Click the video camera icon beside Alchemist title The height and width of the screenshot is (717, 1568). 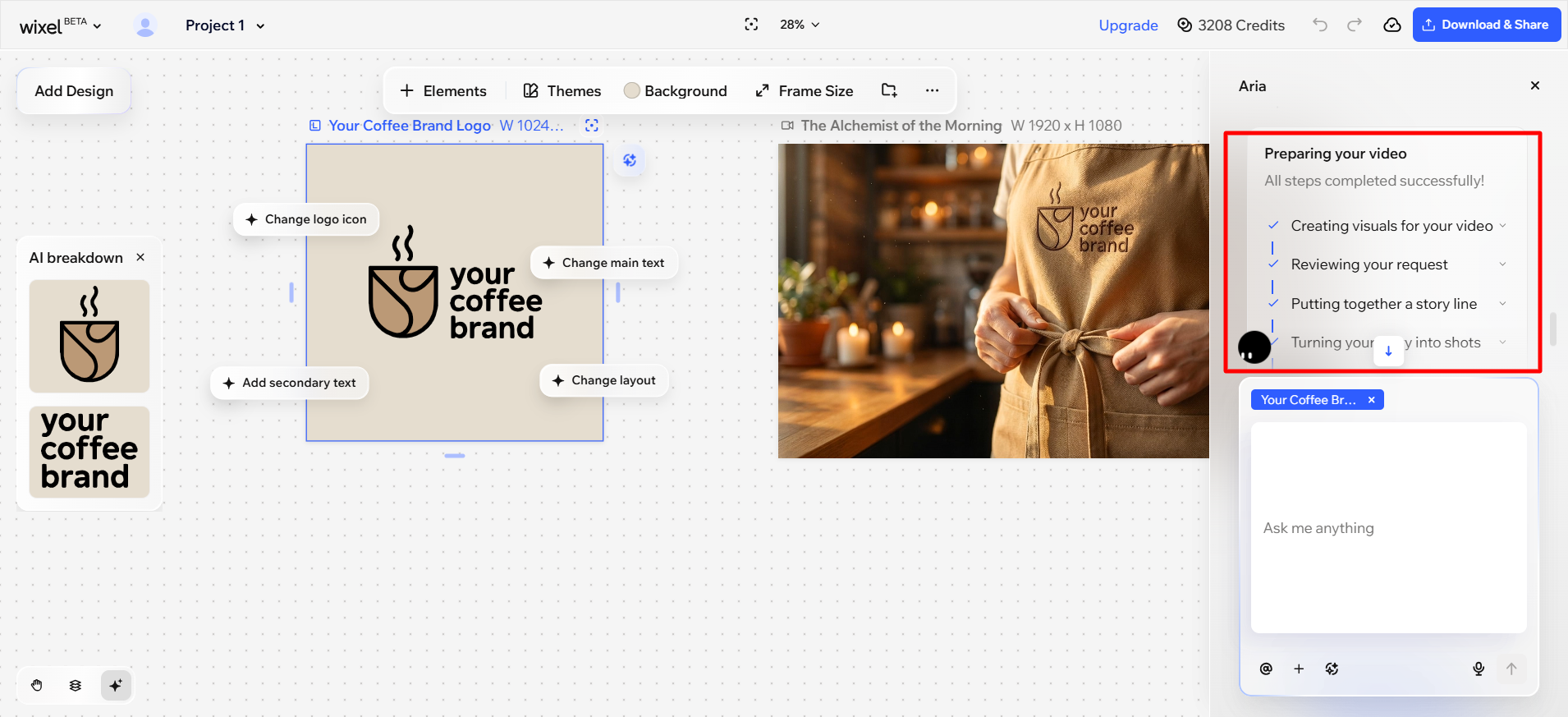787,126
